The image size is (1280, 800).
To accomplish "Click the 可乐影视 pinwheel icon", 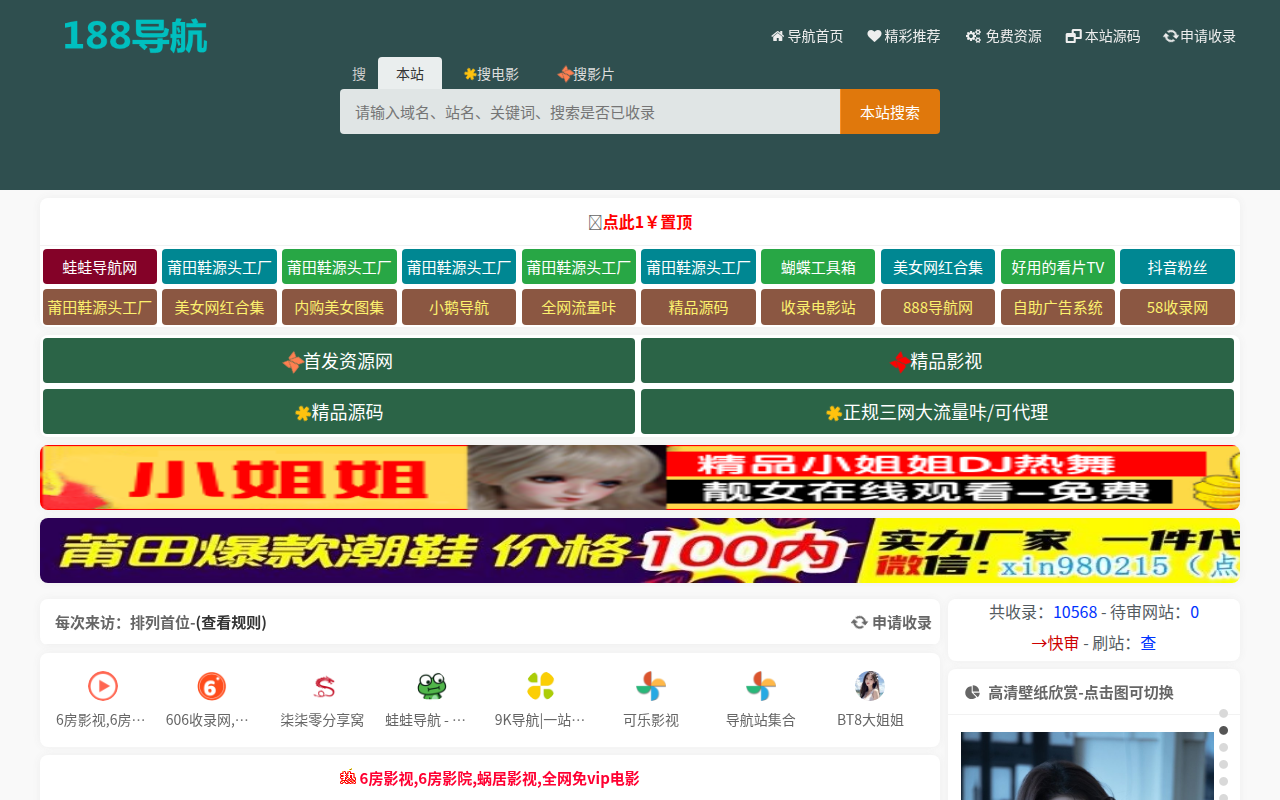I will point(651,686).
